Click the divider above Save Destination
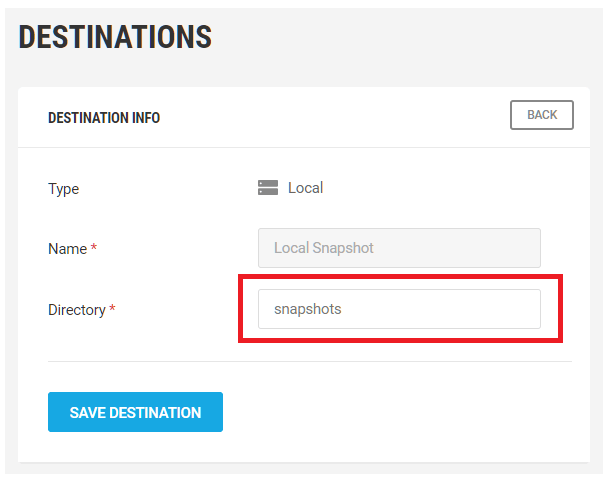The image size is (610, 486). click(x=310, y=361)
